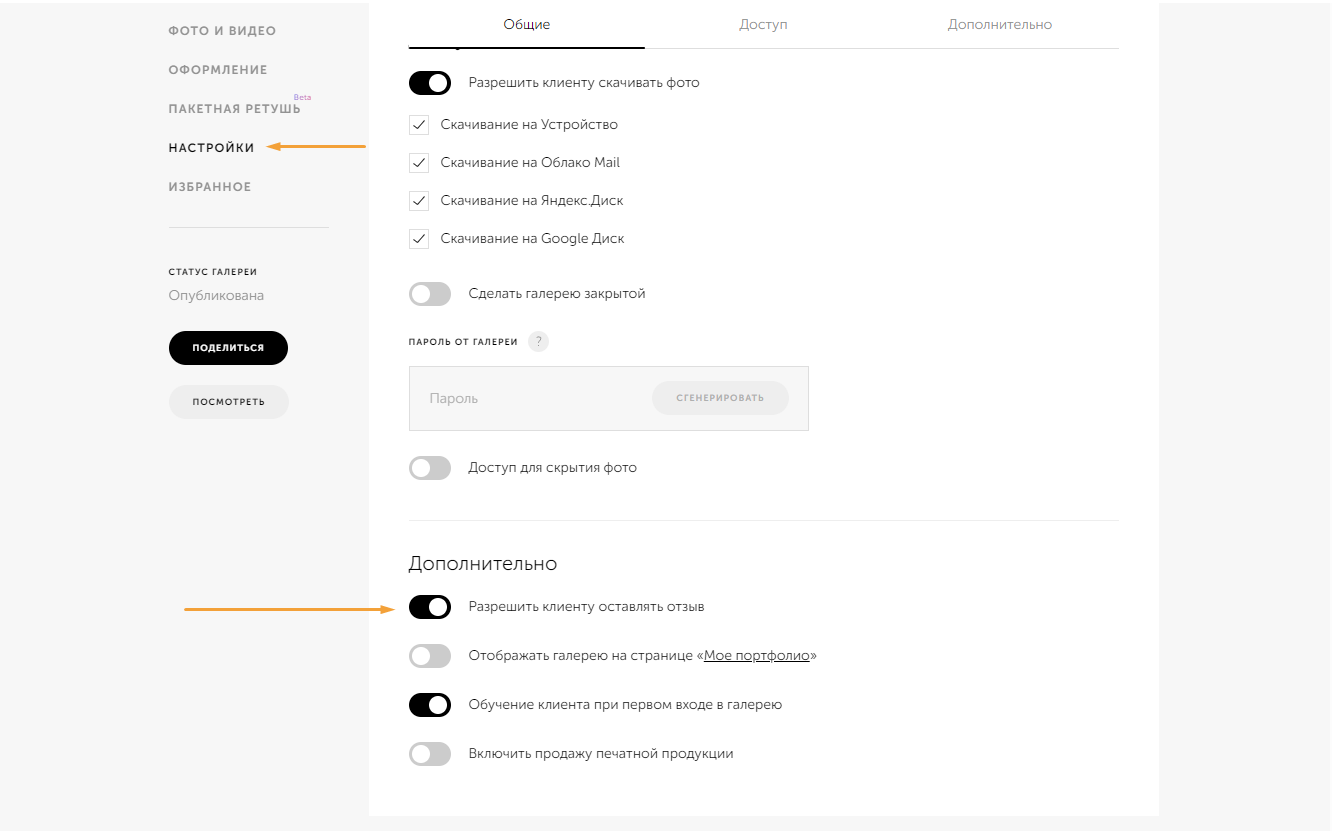This screenshot has height=831, width=1332.
Task: Open the 'Мое портфолио' link
Action: point(757,656)
